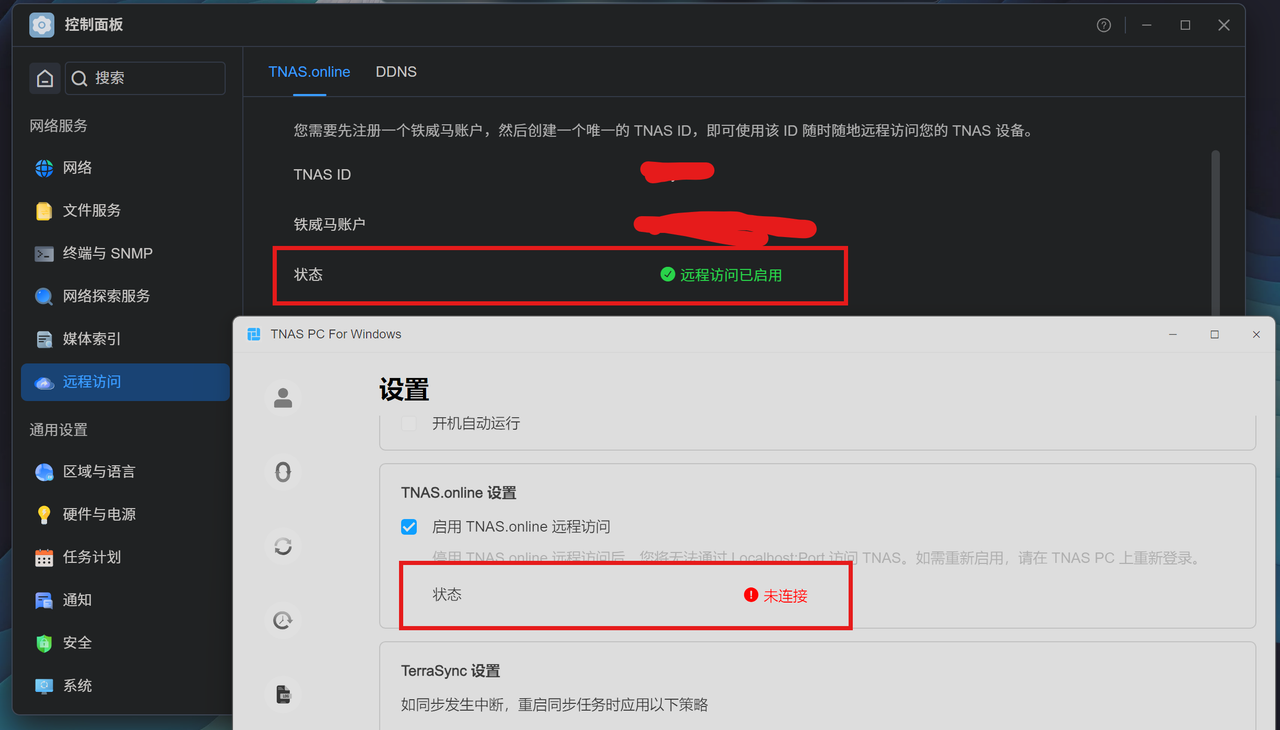1280x730 pixels.
Task: Click 未连接 status text in TNAS PC
Action: 785,596
